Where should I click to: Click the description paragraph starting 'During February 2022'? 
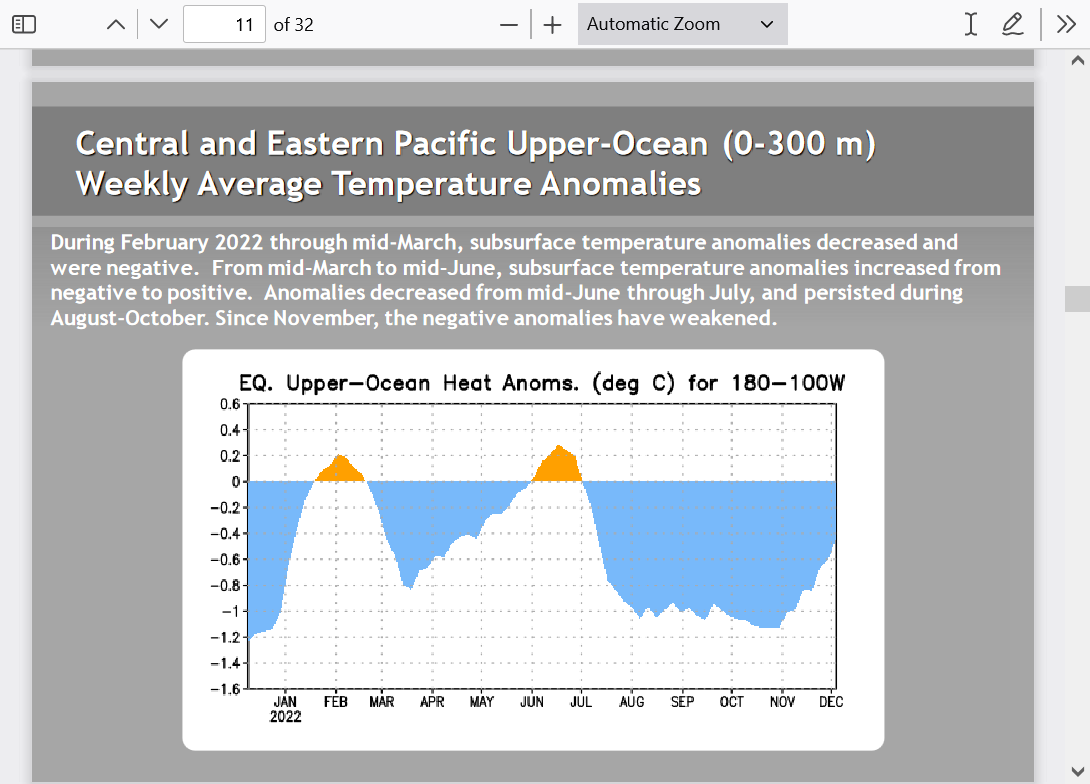[x=525, y=280]
